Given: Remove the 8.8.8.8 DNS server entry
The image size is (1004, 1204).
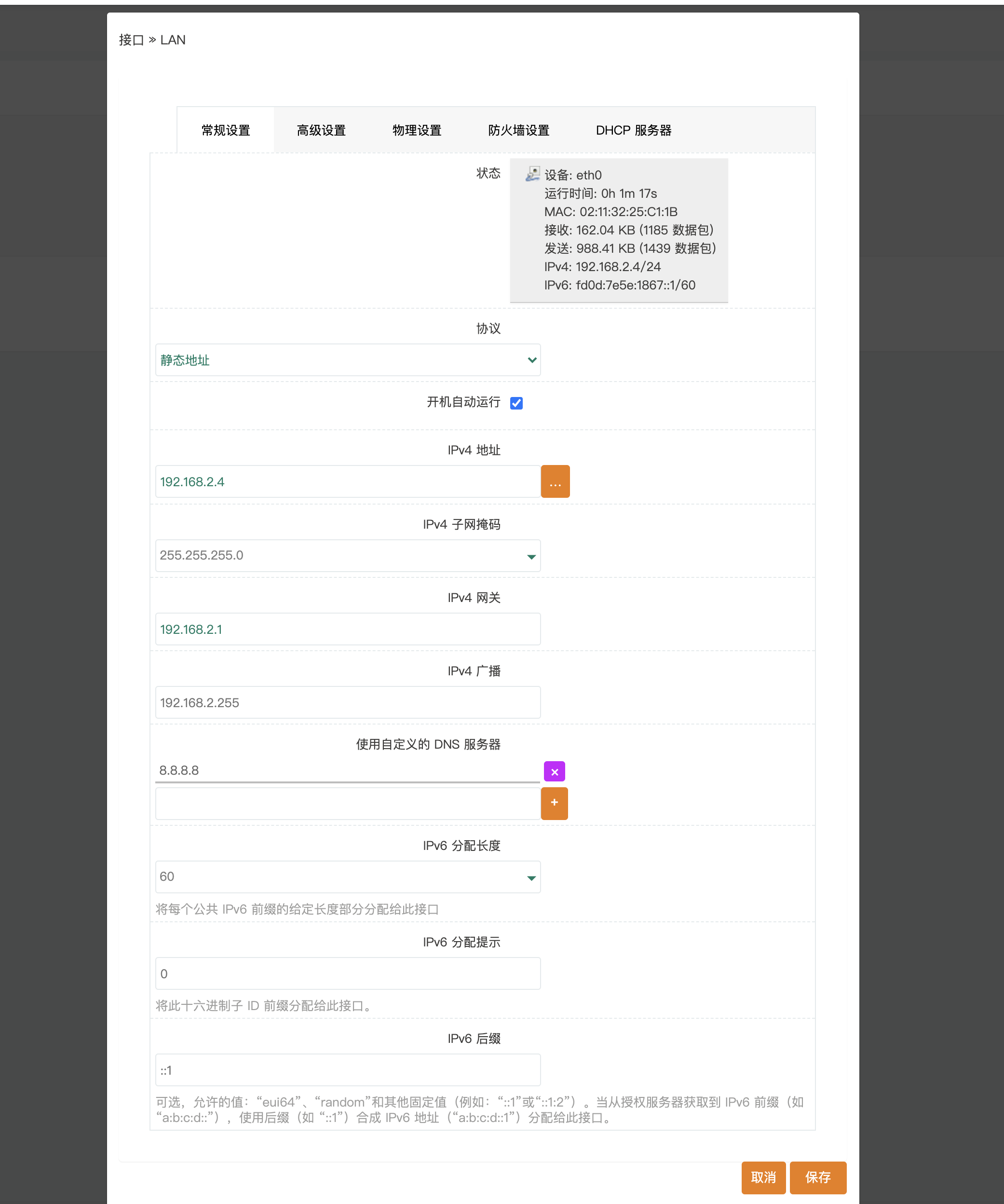Looking at the screenshot, I should coord(554,772).
